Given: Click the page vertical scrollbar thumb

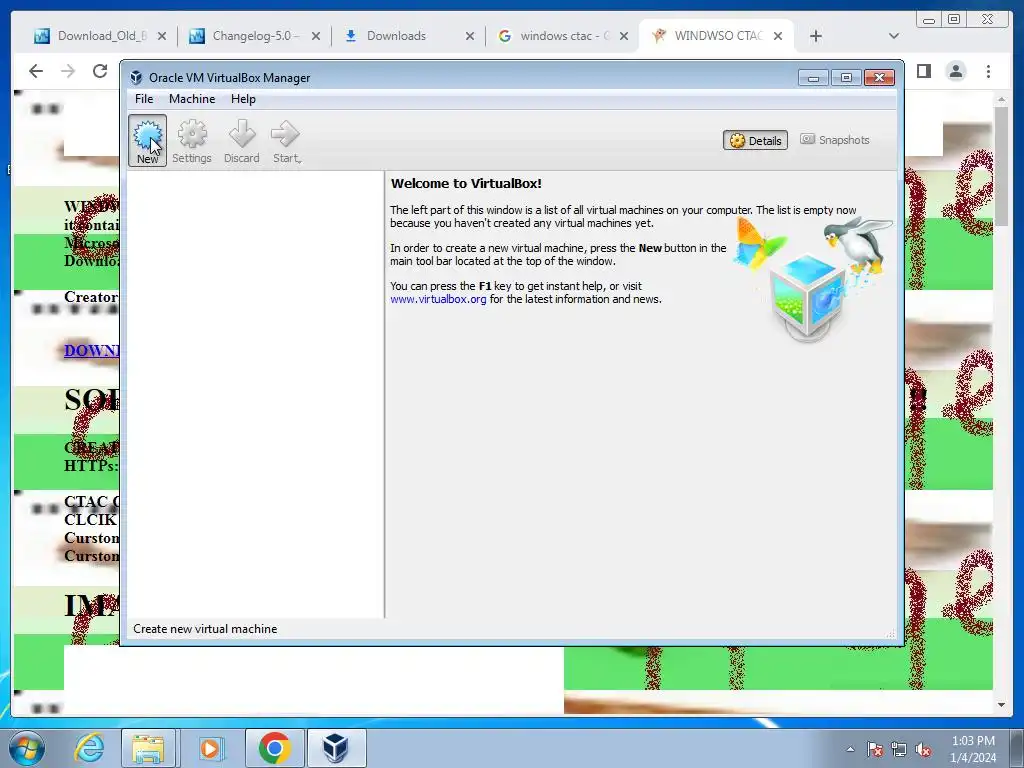Looking at the screenshot, I should (x=1001, y=165).
